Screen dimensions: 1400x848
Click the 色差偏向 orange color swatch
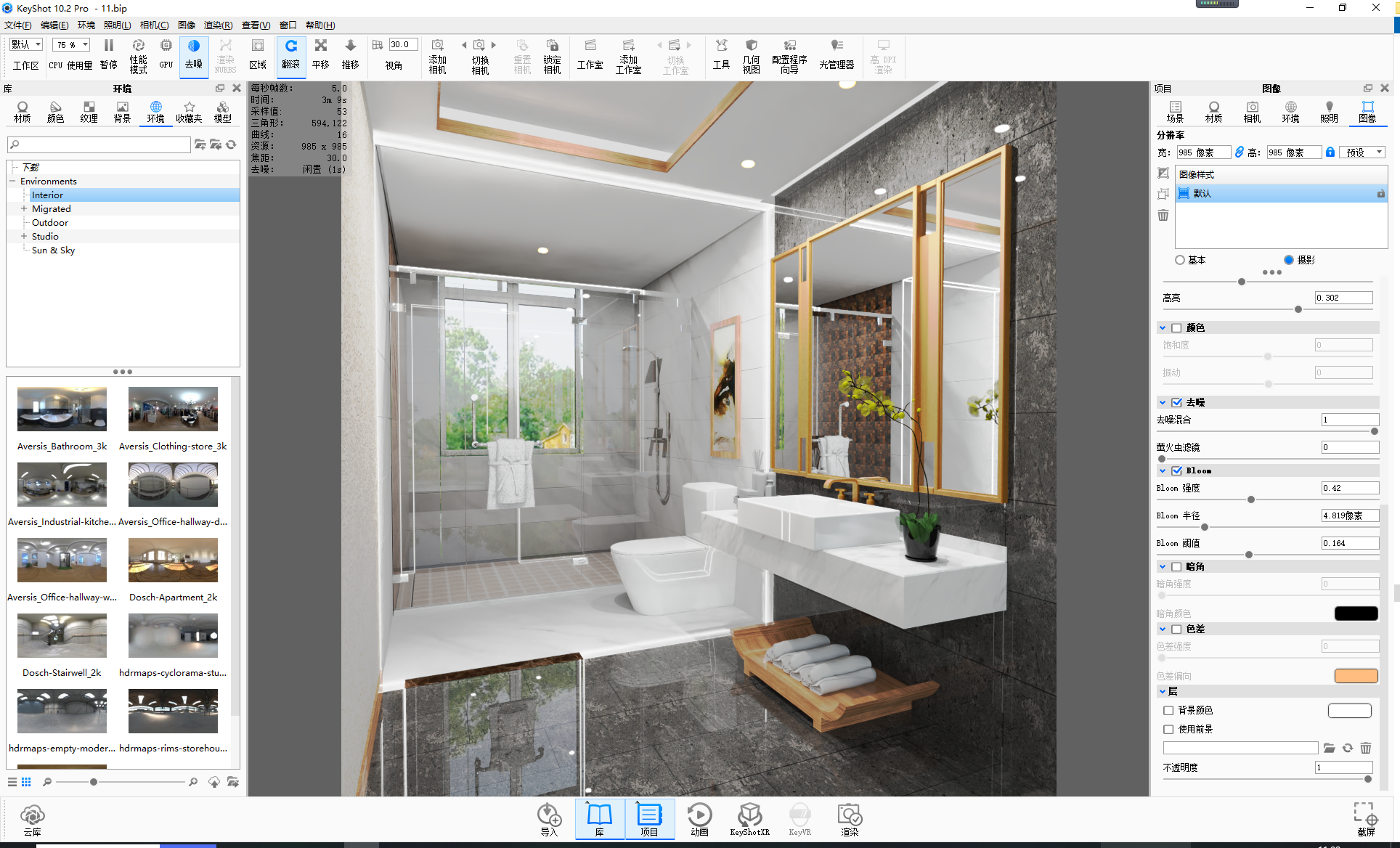(x=1355, y=676)
